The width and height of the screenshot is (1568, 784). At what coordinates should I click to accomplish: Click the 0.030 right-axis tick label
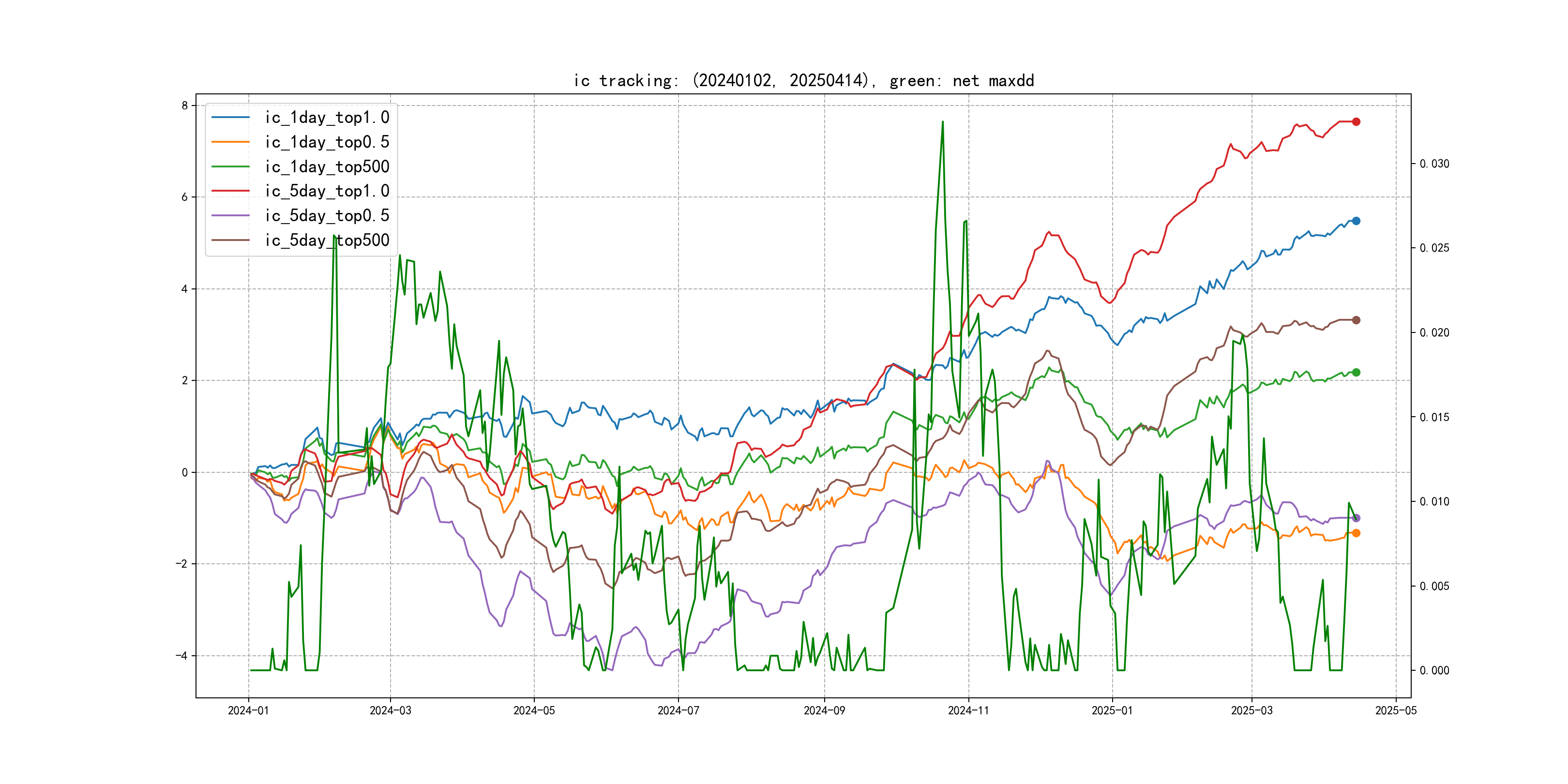point(1434,164)
